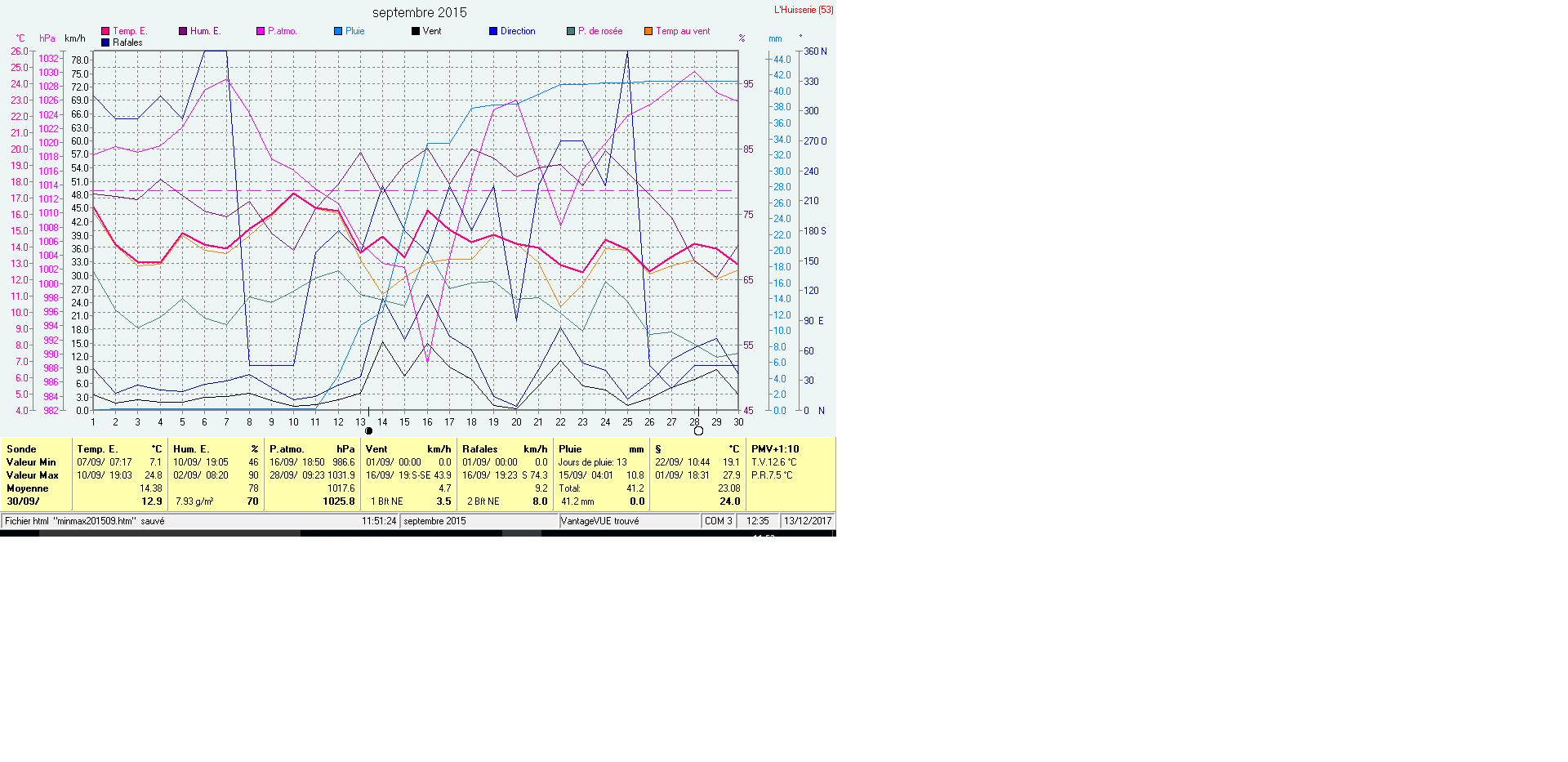This screenshot has height=762, width=1568.
Task: Click the red Temp. E. legend swatch
Action: [x=105, y=31]
